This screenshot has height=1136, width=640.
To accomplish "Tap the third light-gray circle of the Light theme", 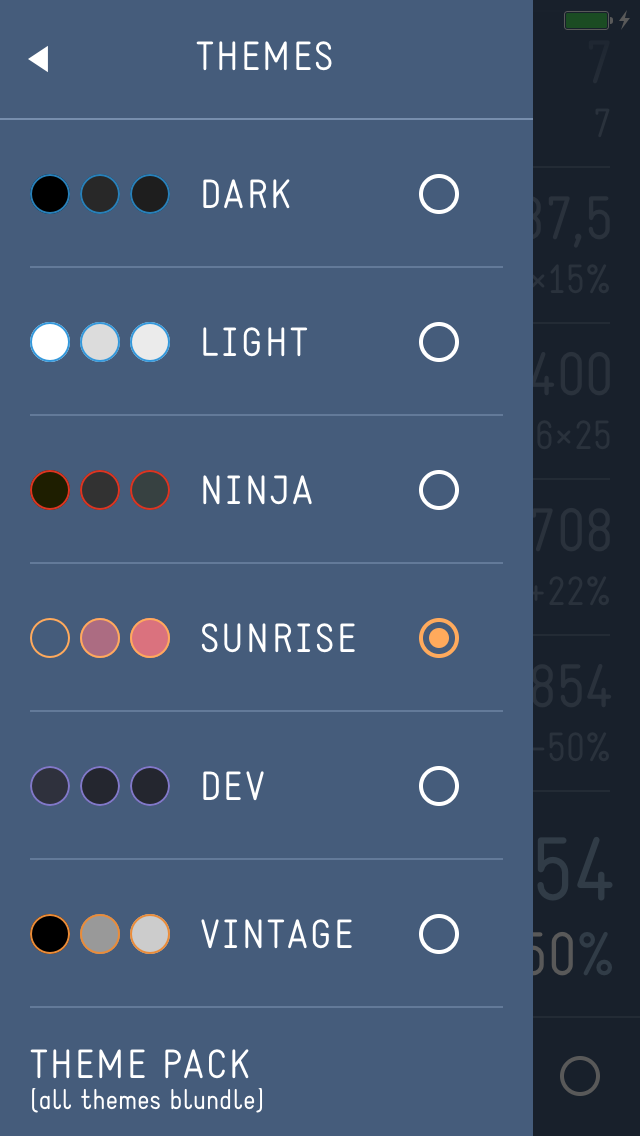I will click(150, 341).
